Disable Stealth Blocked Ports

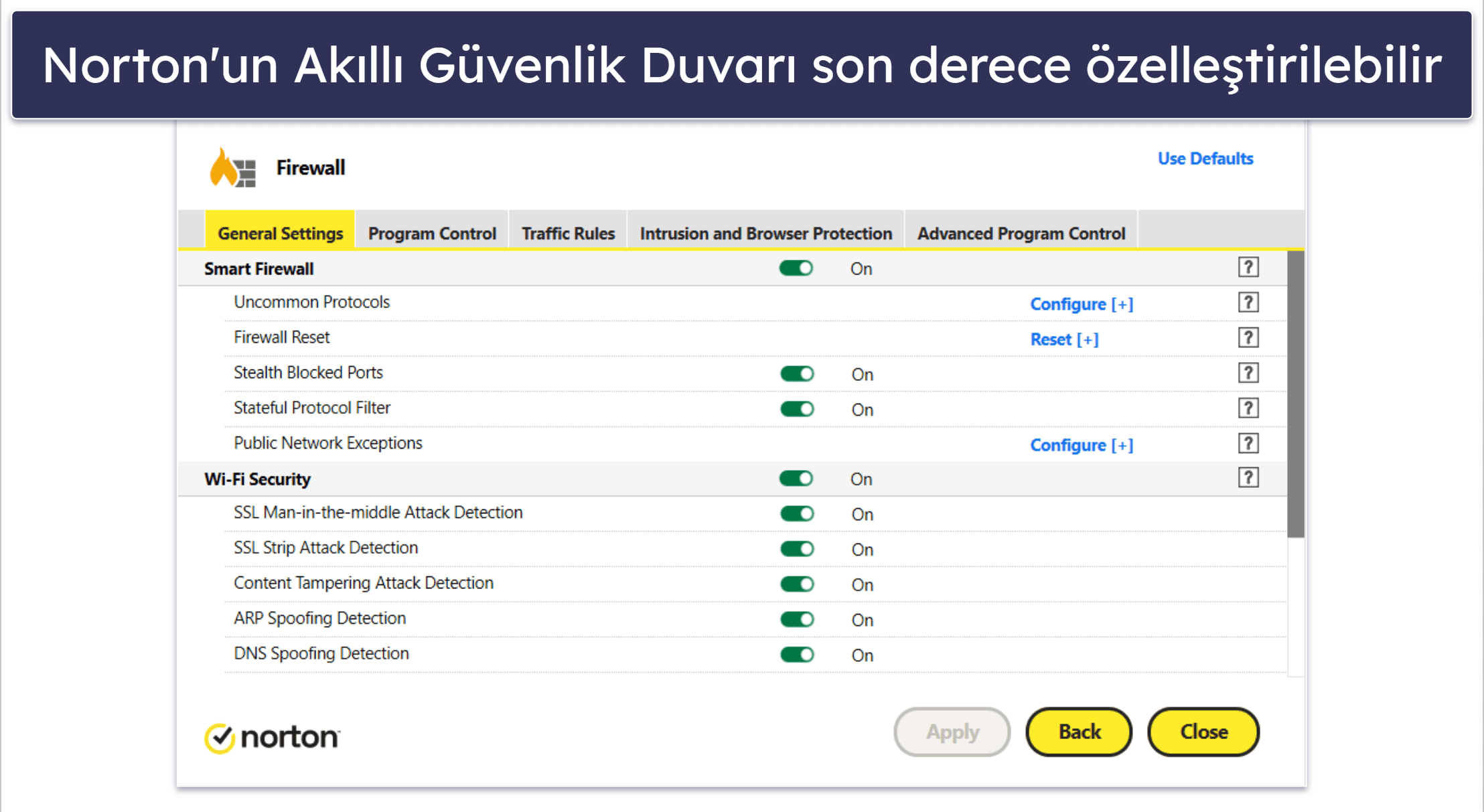click(x=797, y=374)
